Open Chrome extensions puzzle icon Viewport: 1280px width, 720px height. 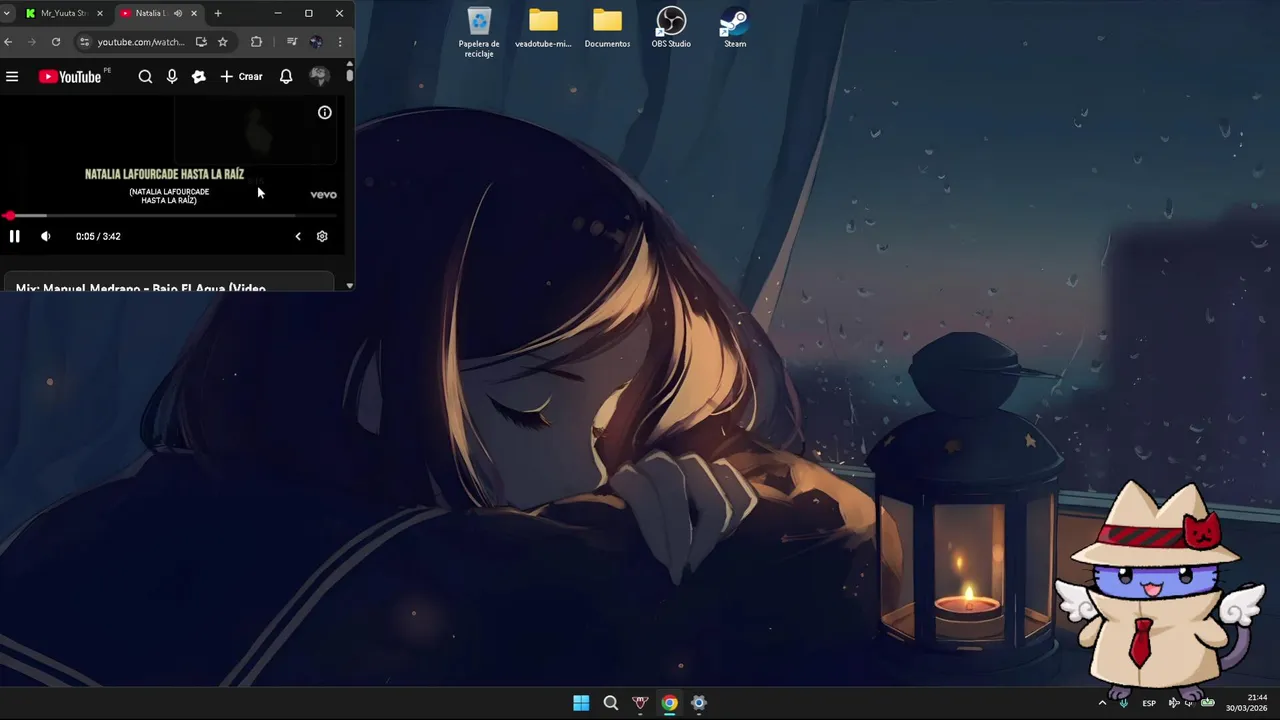pos(256,42)
